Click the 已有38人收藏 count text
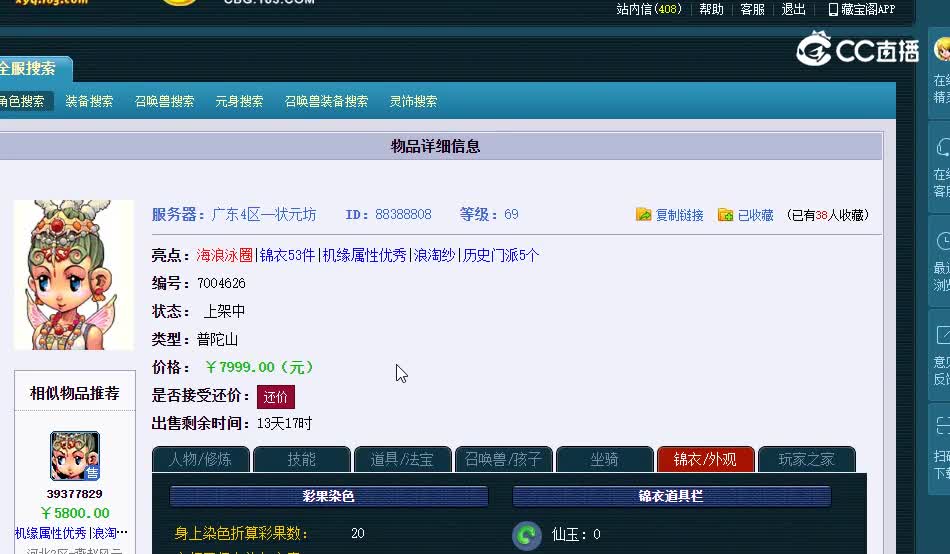 (x=828, y=215)
